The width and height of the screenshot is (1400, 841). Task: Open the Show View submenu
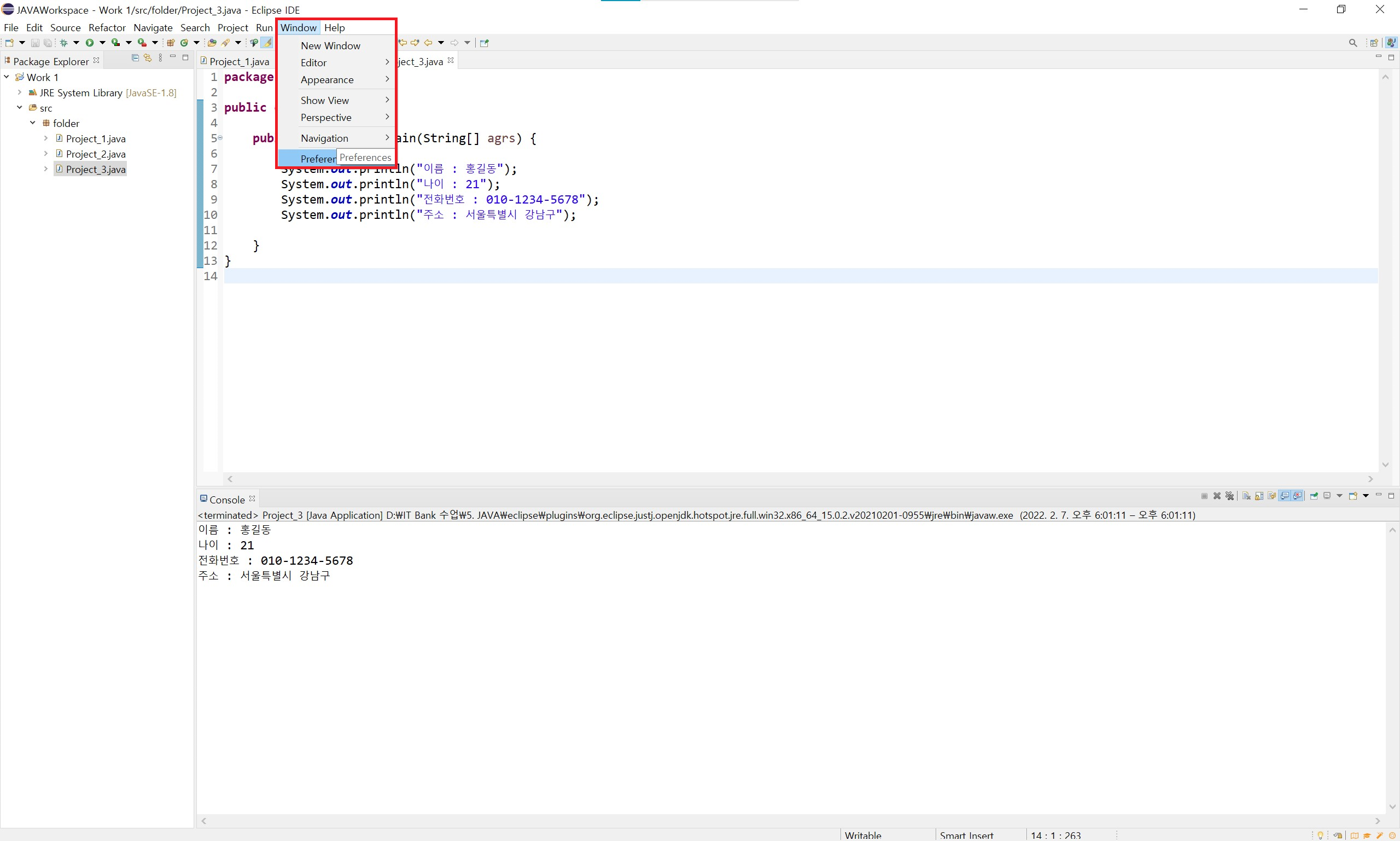(324, 100)
